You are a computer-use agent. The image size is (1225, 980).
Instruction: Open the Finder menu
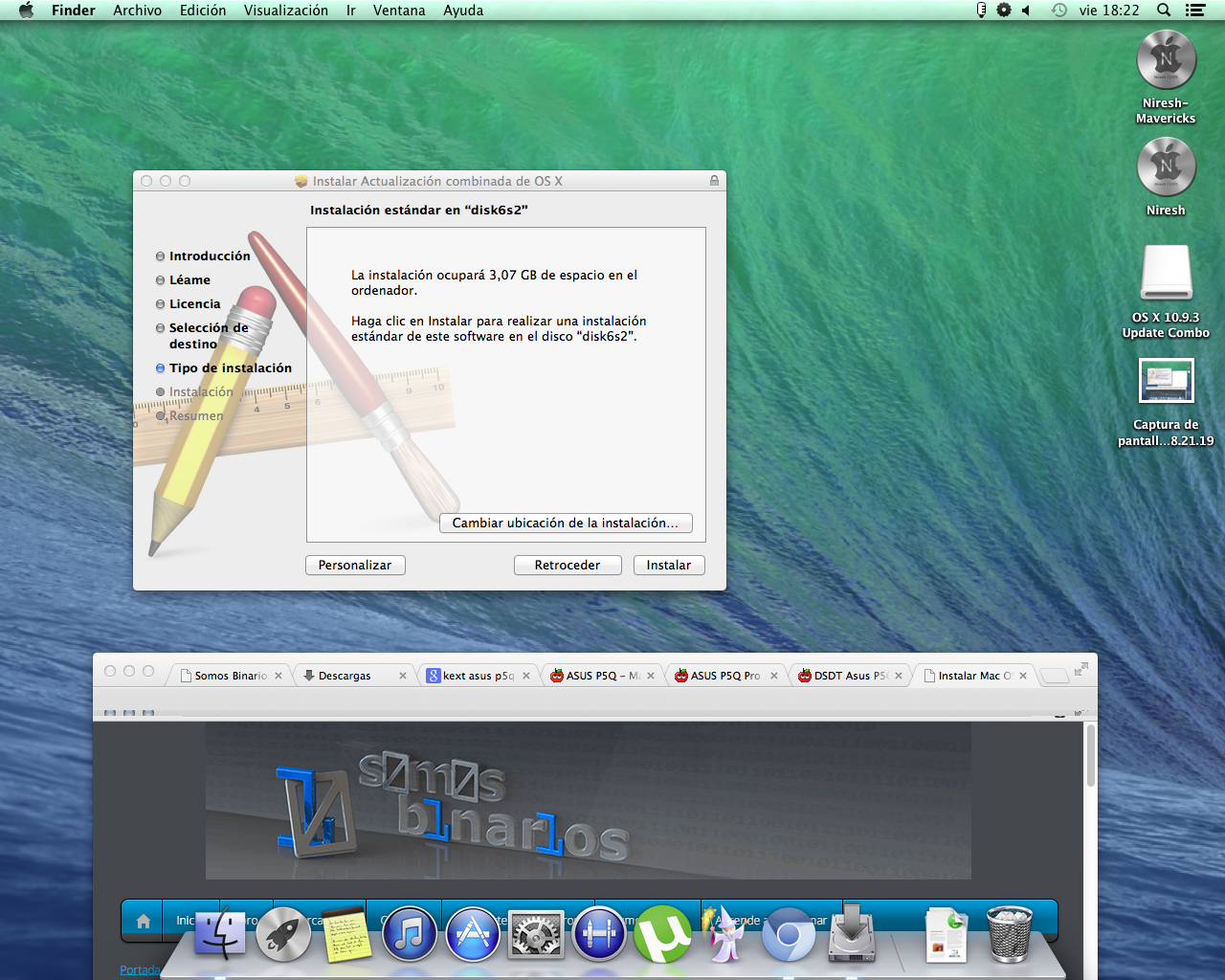tap(74, 11)
